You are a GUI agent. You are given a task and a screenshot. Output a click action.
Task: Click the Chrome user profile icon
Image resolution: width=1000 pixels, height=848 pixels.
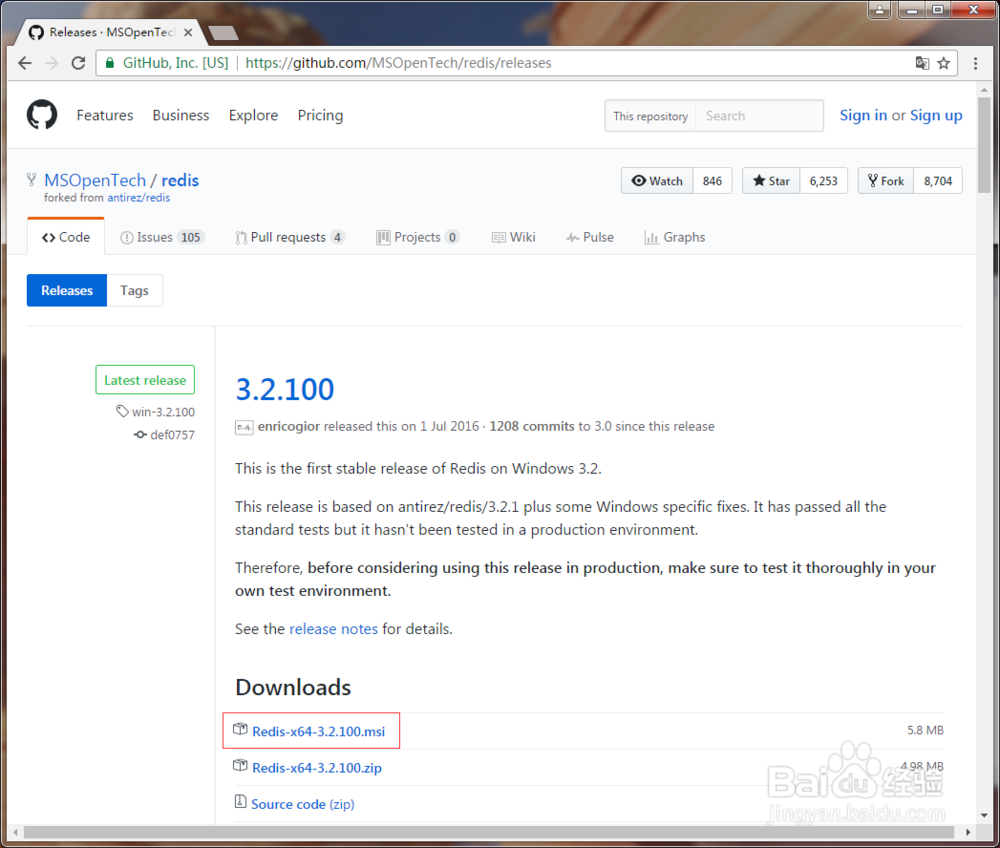point(879,10)
